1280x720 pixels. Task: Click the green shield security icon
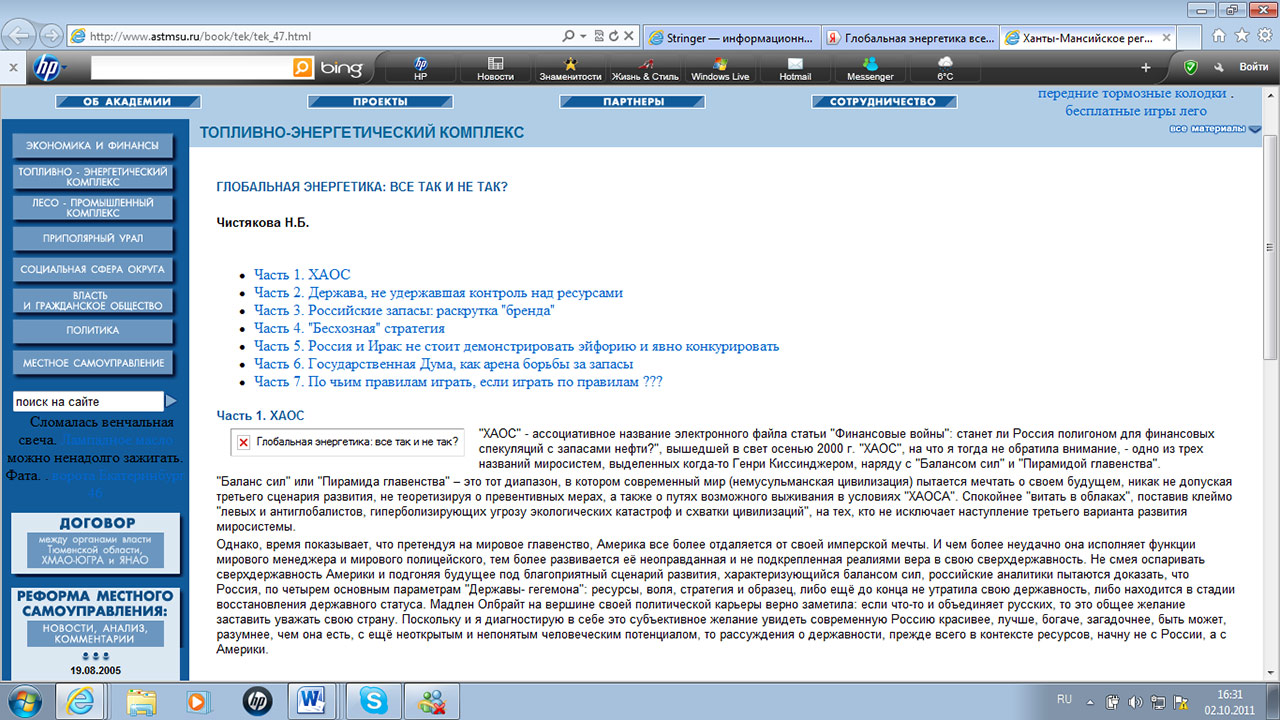coord(1190,67)
